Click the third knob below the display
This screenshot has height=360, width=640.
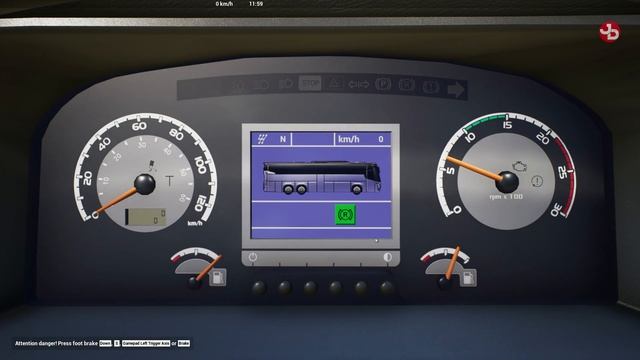310,288
